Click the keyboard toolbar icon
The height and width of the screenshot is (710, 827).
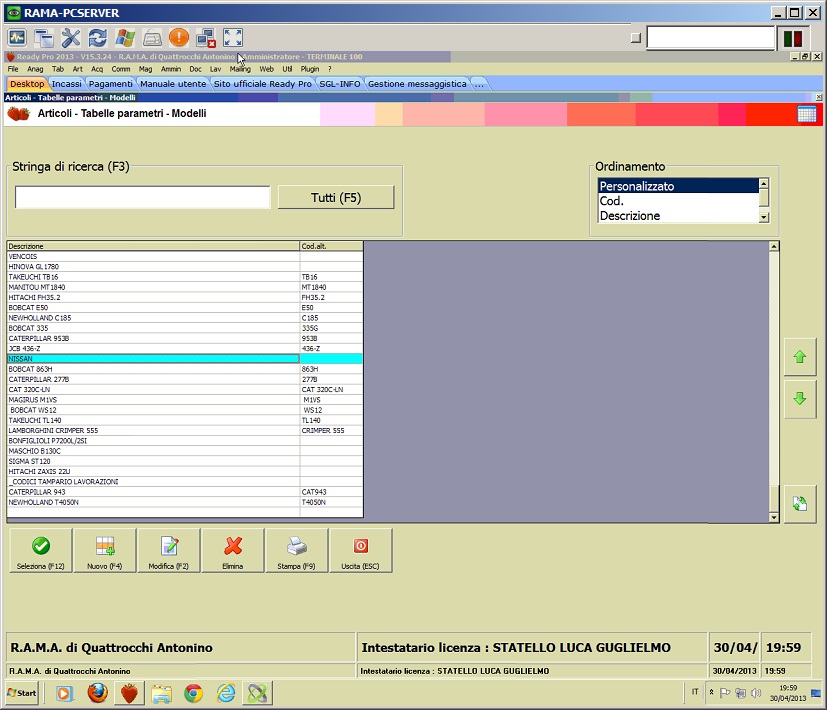(x=152, y=39)
